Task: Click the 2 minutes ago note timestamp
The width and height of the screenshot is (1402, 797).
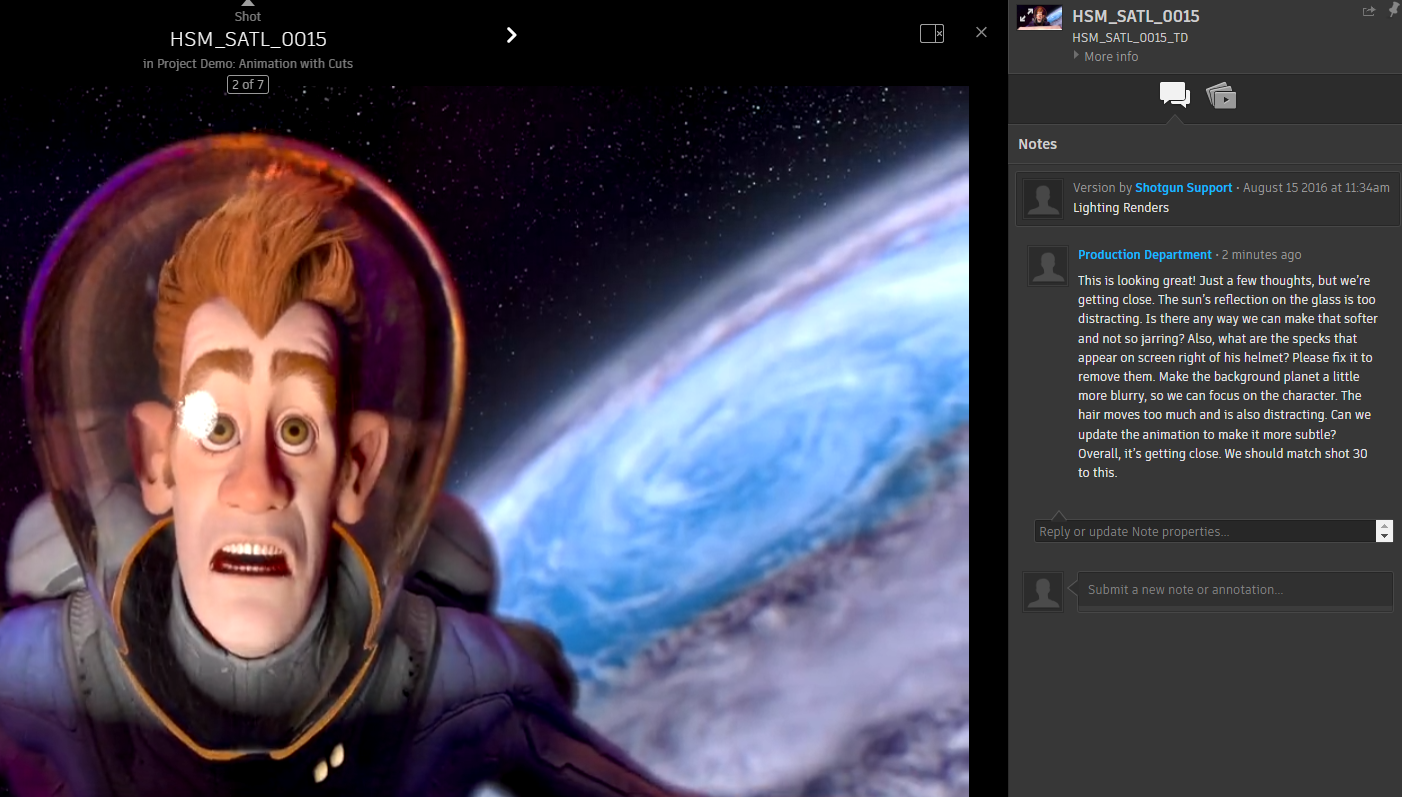Action: (1262, 255)
